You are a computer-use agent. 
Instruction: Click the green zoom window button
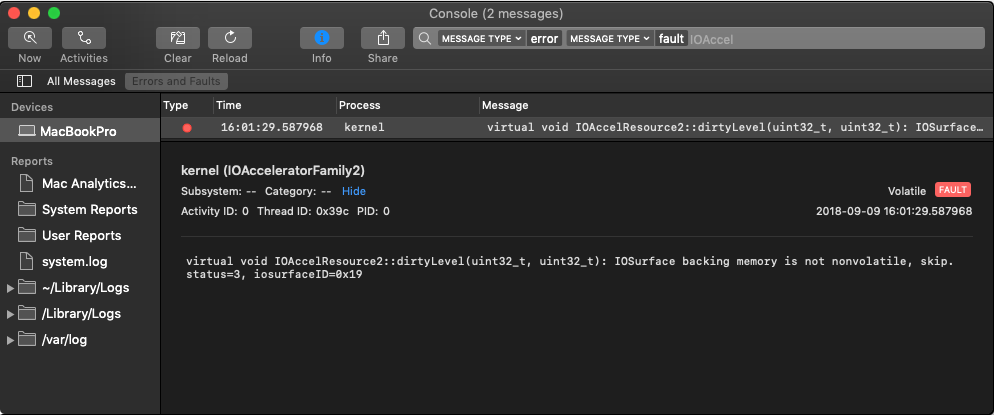(x=54, y=13)
